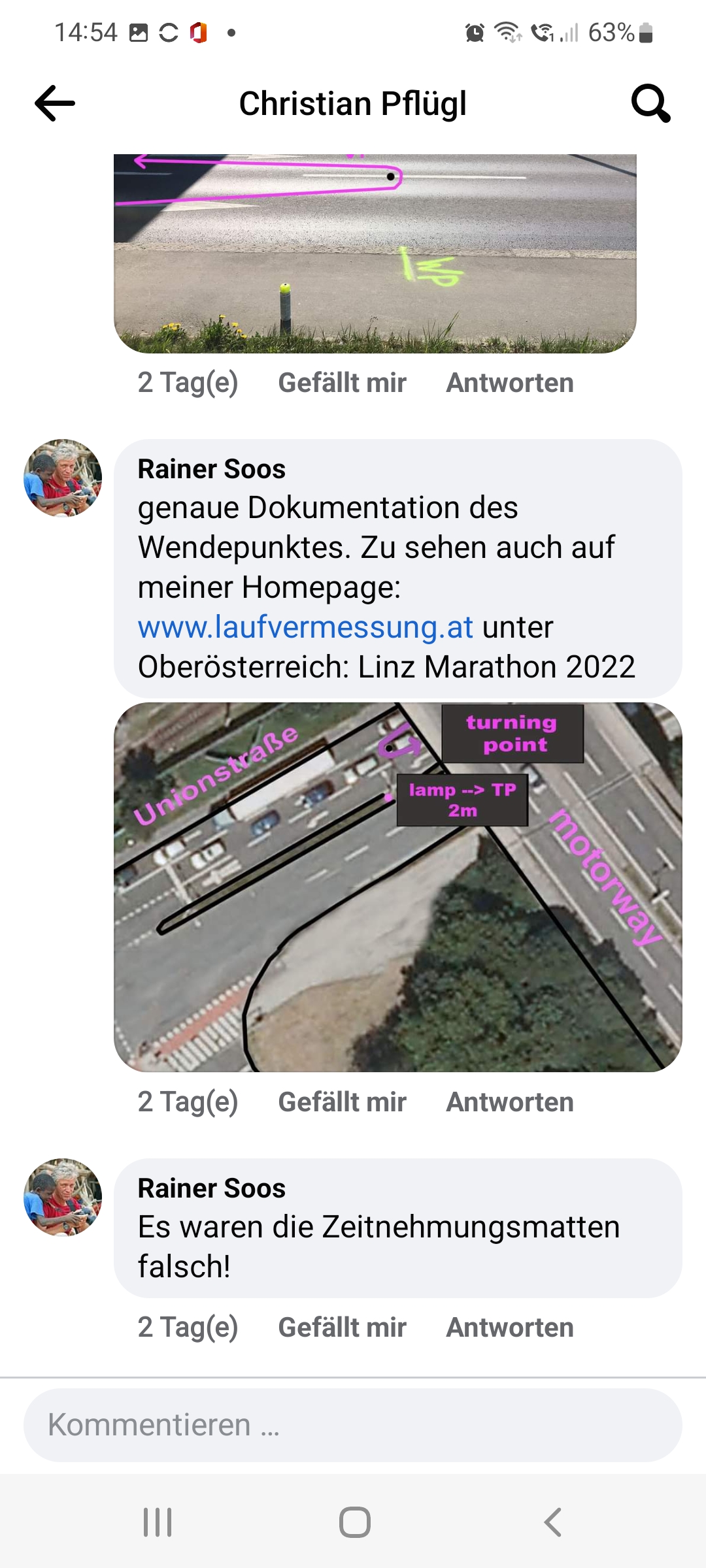Reply to the Zeitnehmungsmatten comment
This screenshot has width=706, height=1568.
pyautogui.click(x=510, y=1328)
